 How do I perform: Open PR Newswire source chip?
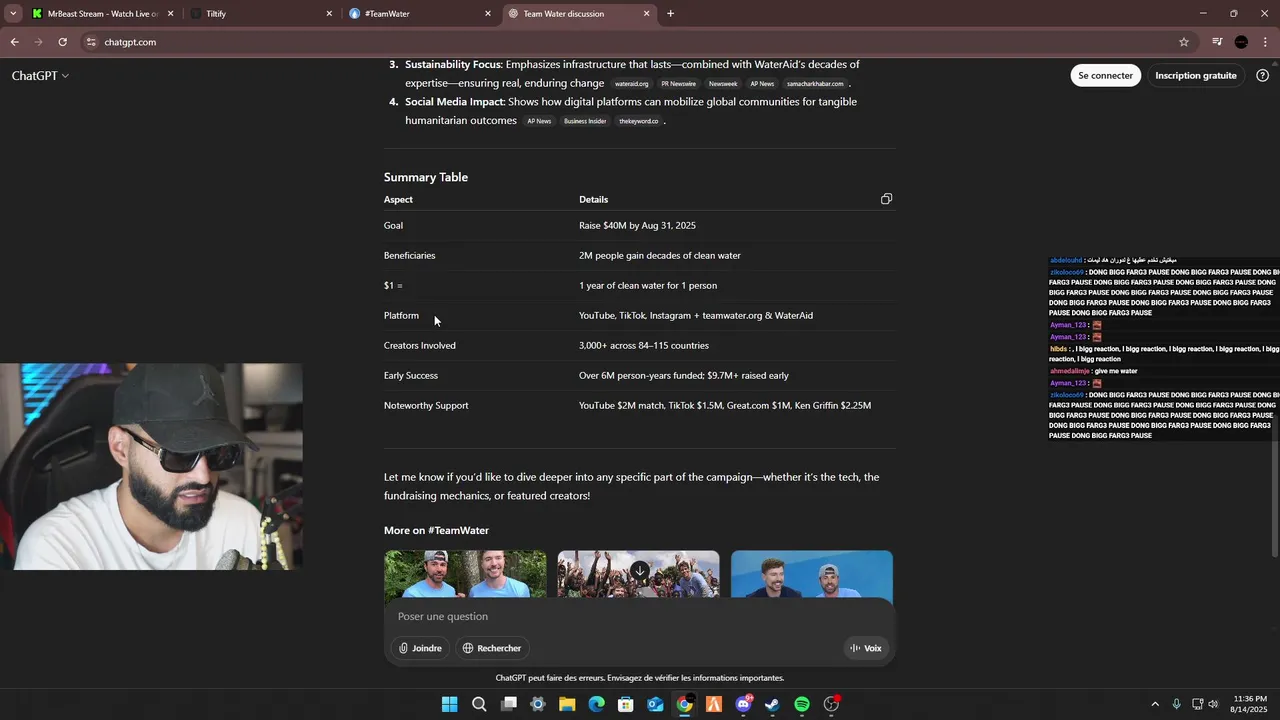click(678, 84)
